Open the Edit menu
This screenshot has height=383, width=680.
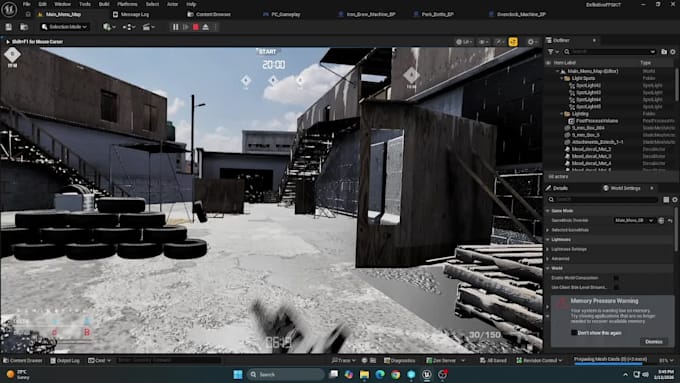[x=42, y=4]
